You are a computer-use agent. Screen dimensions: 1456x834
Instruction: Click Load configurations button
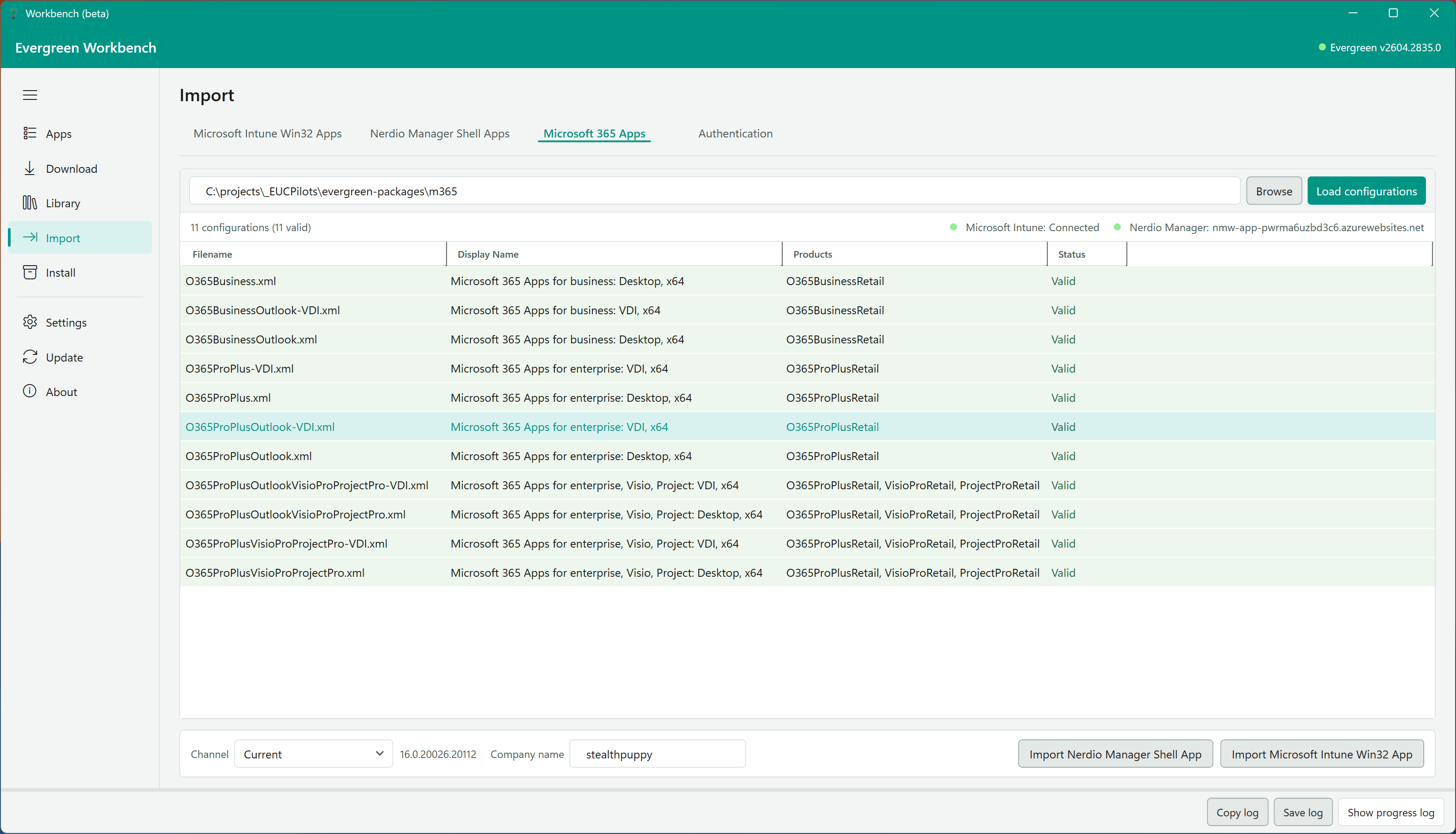coord(1366,191)
